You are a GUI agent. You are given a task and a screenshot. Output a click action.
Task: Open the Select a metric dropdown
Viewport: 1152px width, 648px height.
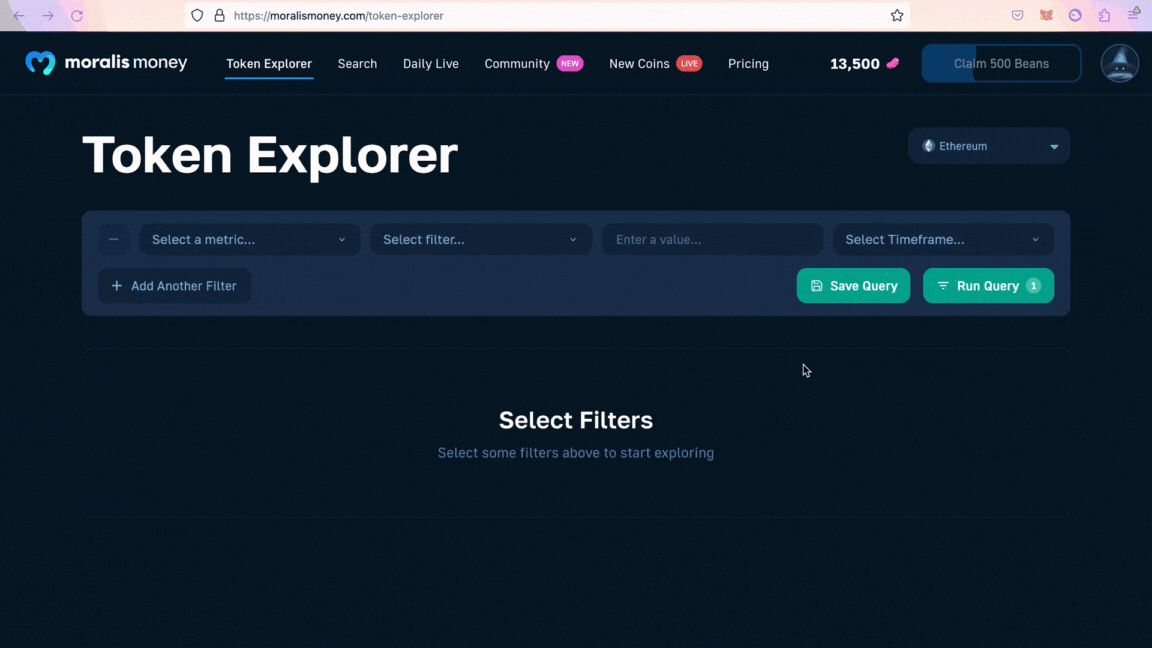250,240
